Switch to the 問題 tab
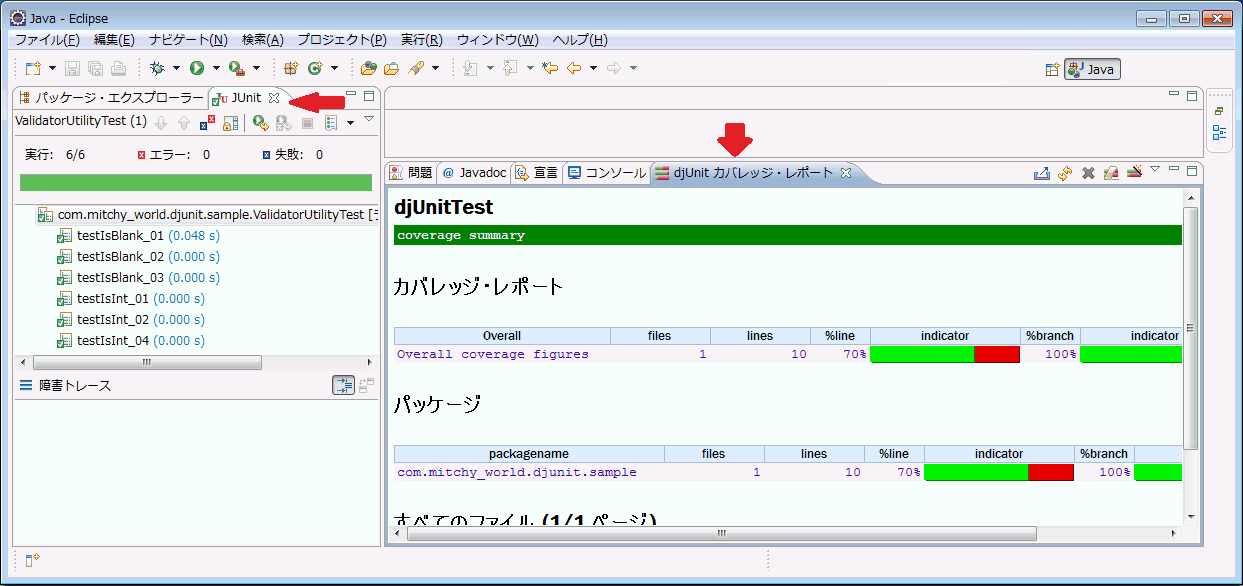Viewport: 1243px width, 586px height. [411, 172]
